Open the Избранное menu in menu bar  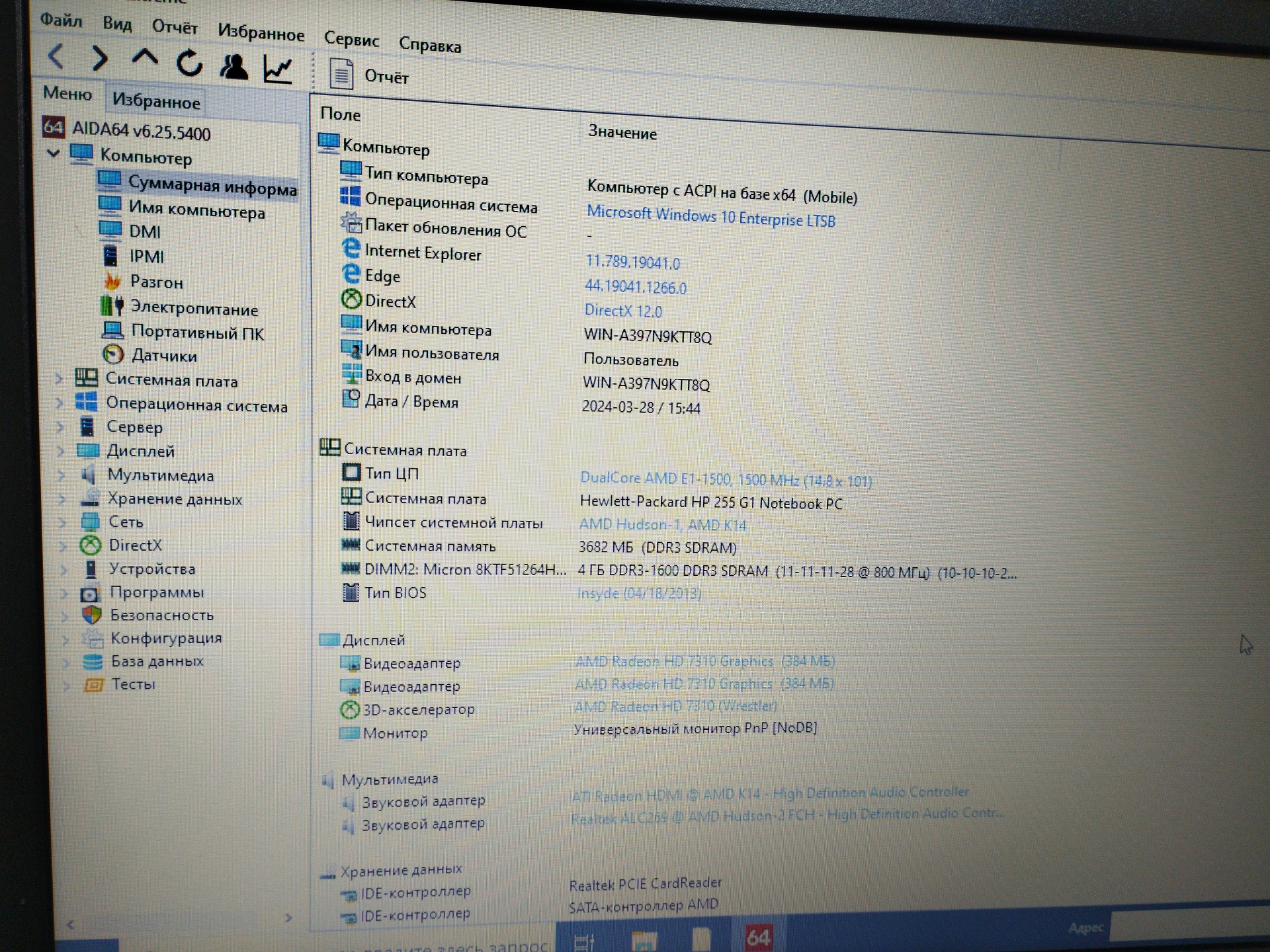coord(261,32)
